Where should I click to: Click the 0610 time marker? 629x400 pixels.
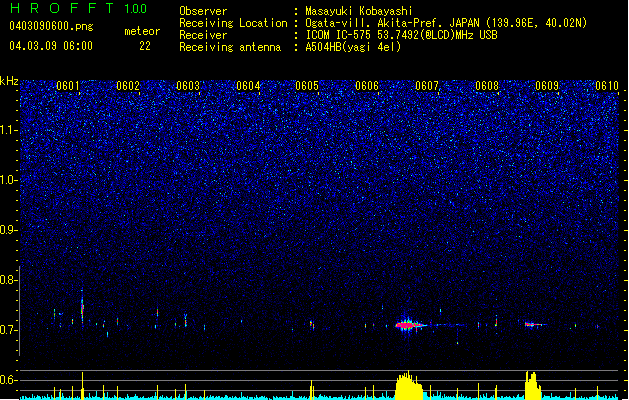pos(607,86)
